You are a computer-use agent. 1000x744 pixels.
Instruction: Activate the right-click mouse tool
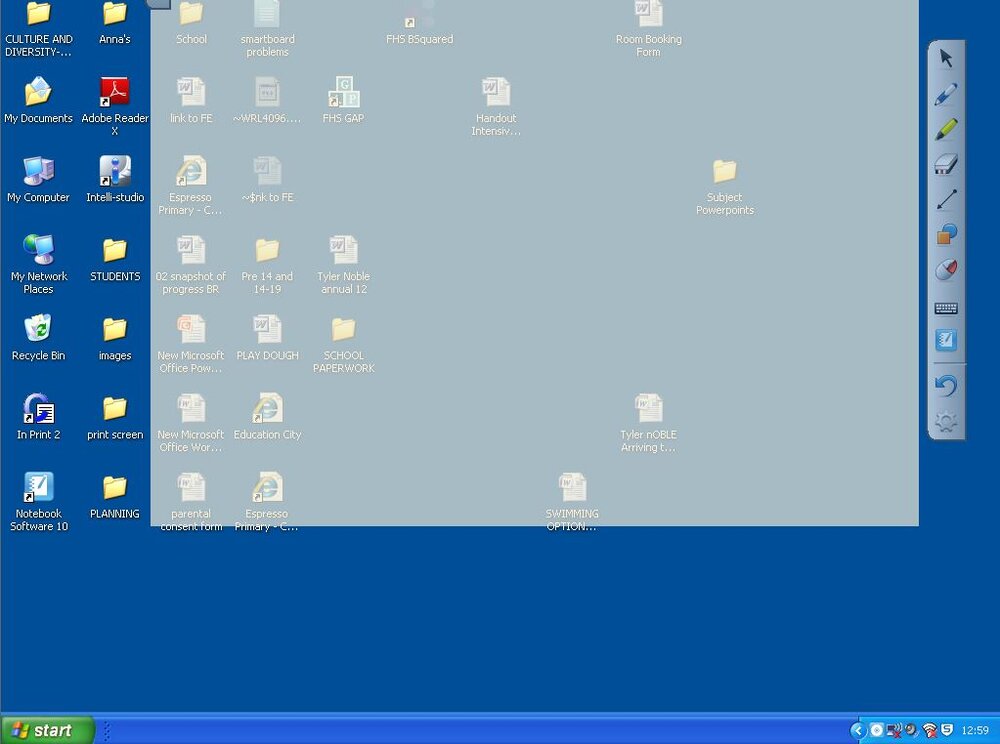pyautogui.click(x=946, y=269)
